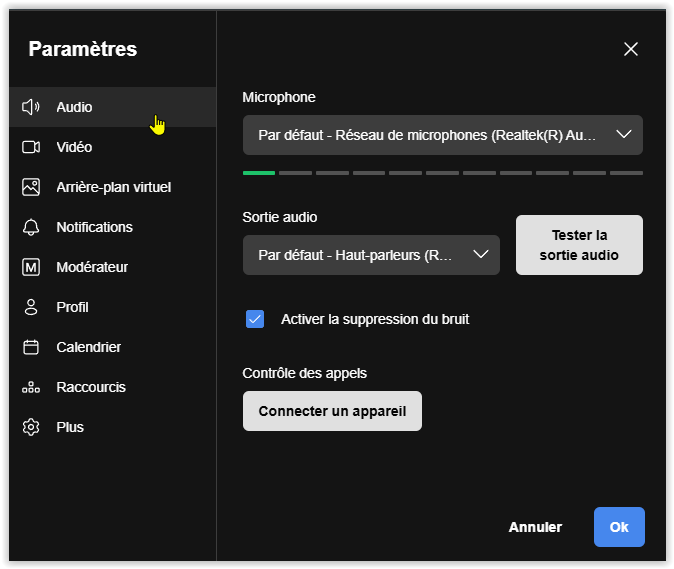
Task: Open the Microphone device dropdown
Action: tap(430, 135)
